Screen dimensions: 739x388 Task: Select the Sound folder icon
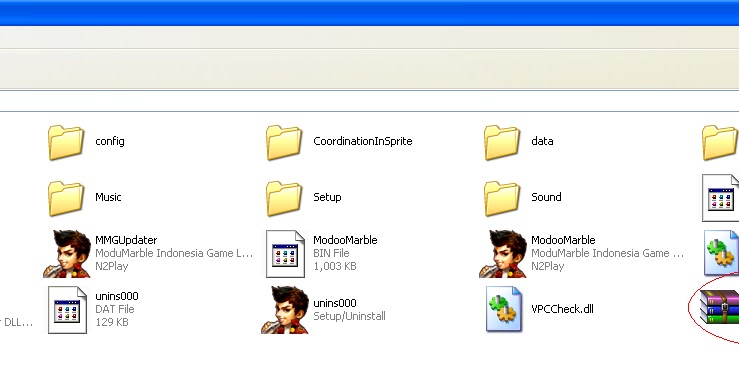pyautogui.click(x=502, y=198)
